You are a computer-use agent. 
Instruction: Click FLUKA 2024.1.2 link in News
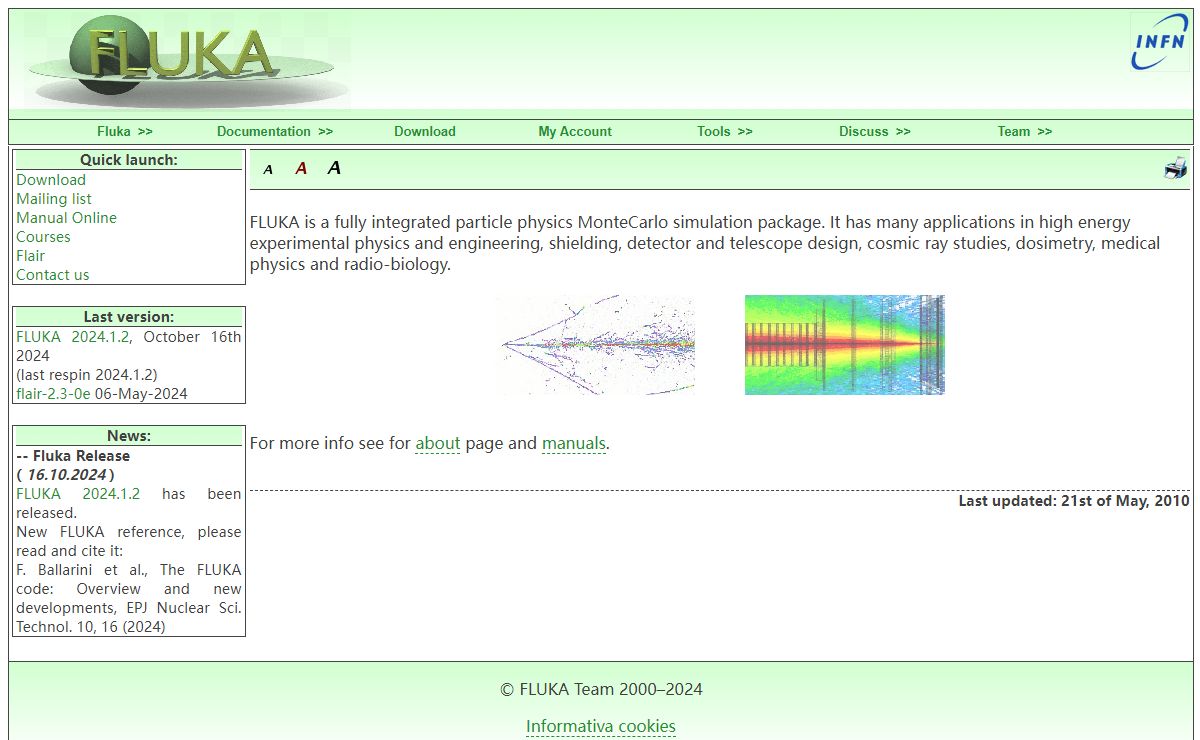[x=78, y=494]
